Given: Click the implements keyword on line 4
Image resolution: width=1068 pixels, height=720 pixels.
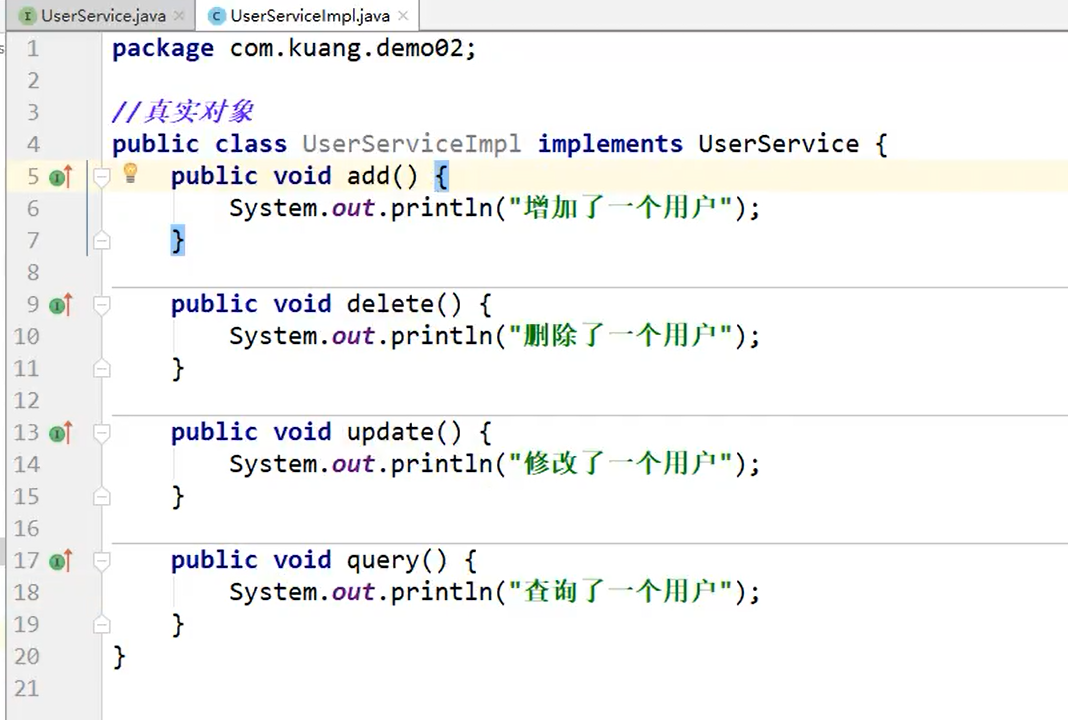Looking at the screenshot, I should click(x=610, y=144).
